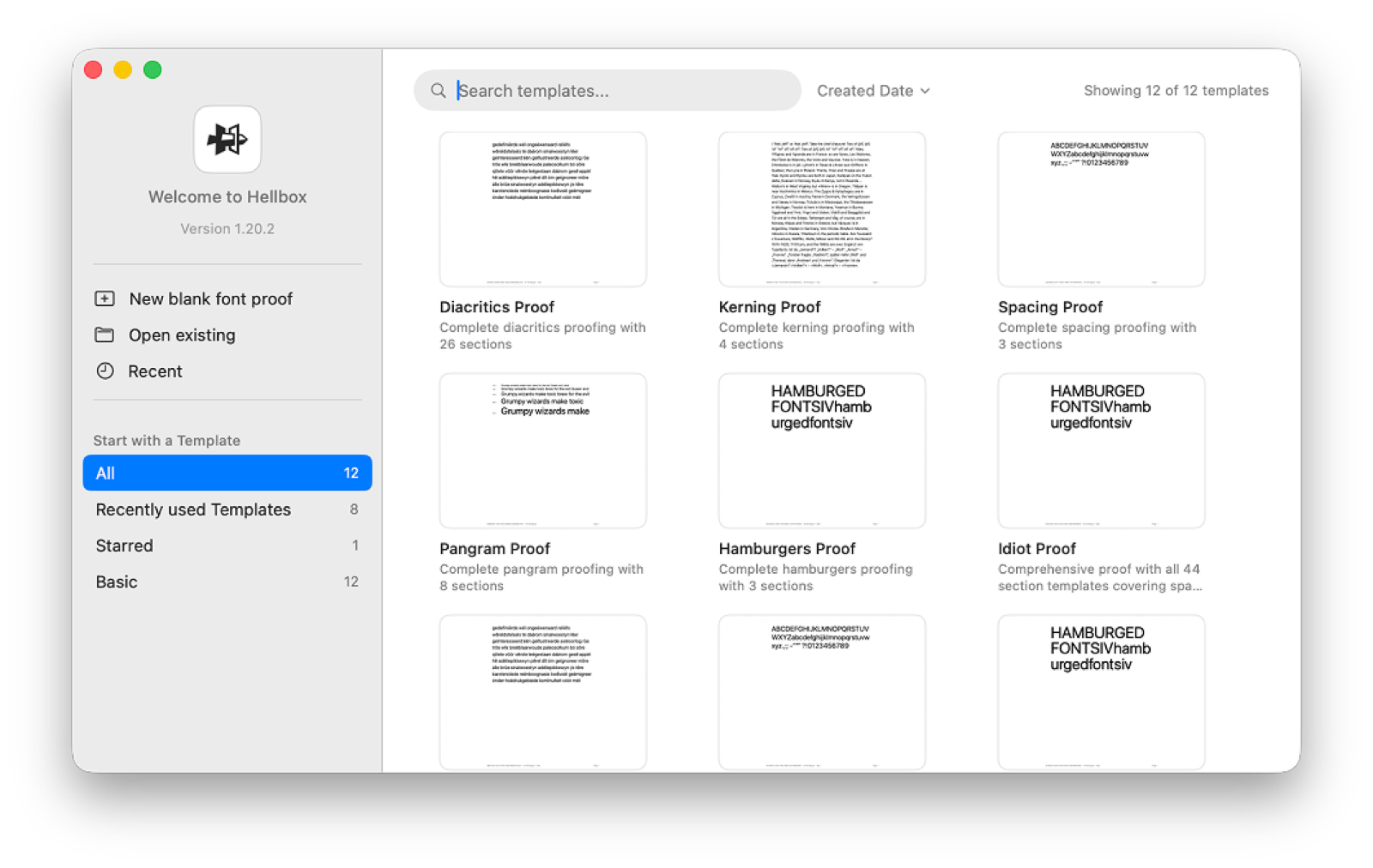The height and width of the screenshot is (868, 1373).
Task: Close the window with the red button
Action: point(94,69)
